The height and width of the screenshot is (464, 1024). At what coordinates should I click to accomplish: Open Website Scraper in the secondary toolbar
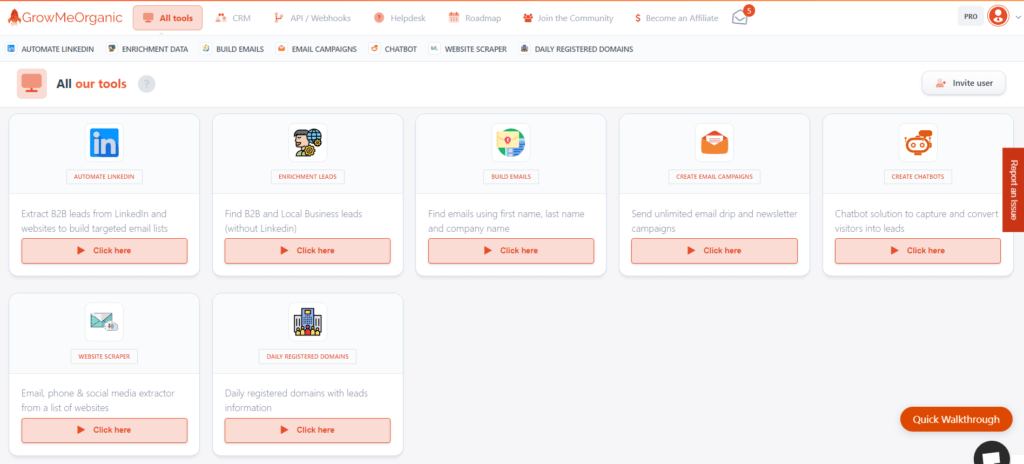click(468, 49)
